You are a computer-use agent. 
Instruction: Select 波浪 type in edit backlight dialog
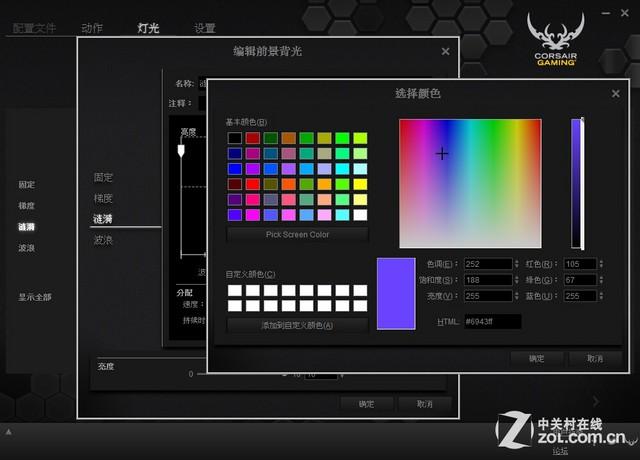coord(103,240)
